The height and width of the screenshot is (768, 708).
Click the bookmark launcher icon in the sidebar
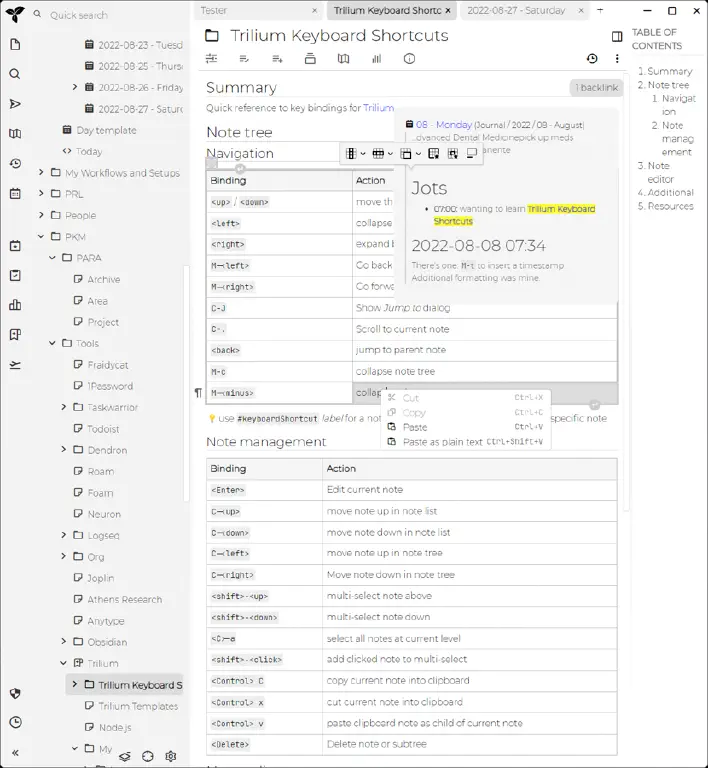[15, 335]
